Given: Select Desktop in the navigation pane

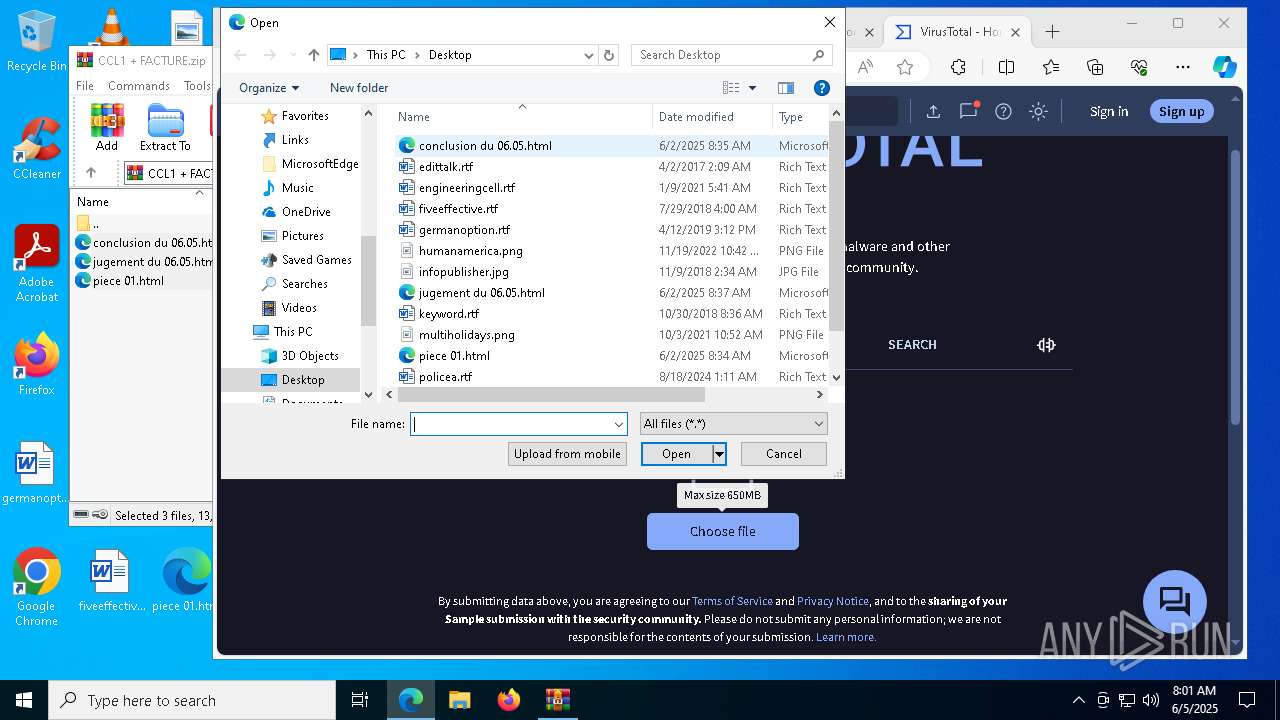Looking at the screenshot, I should 303,380.
